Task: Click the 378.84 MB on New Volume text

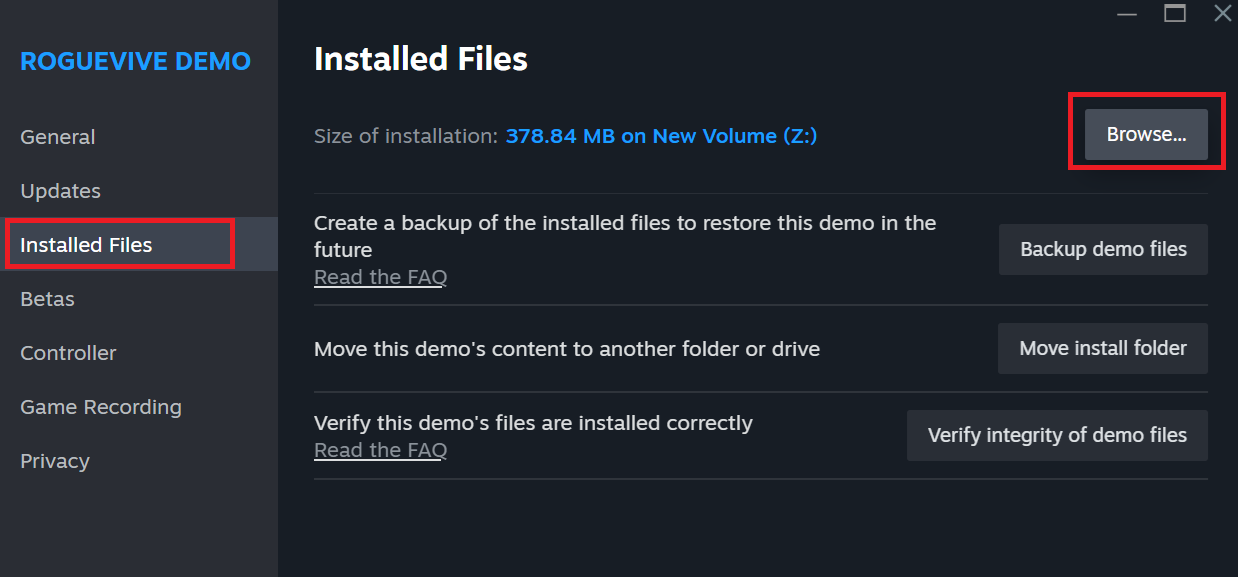Action: tap(661, 136)
